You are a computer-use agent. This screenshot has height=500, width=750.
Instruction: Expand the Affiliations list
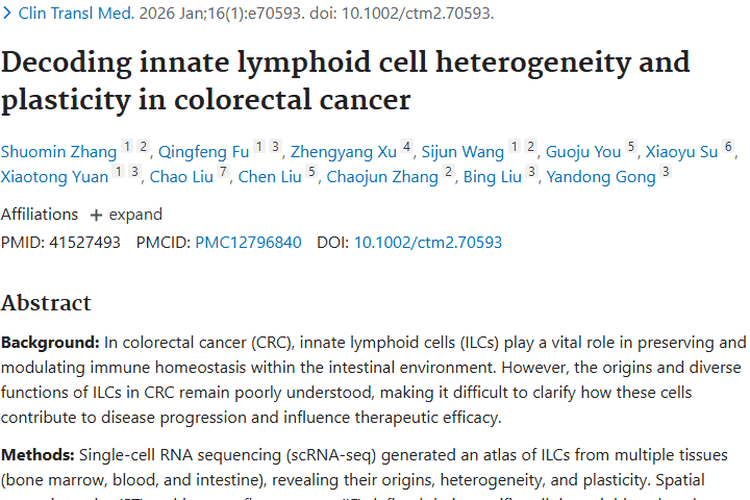click(x=136, y=214)
